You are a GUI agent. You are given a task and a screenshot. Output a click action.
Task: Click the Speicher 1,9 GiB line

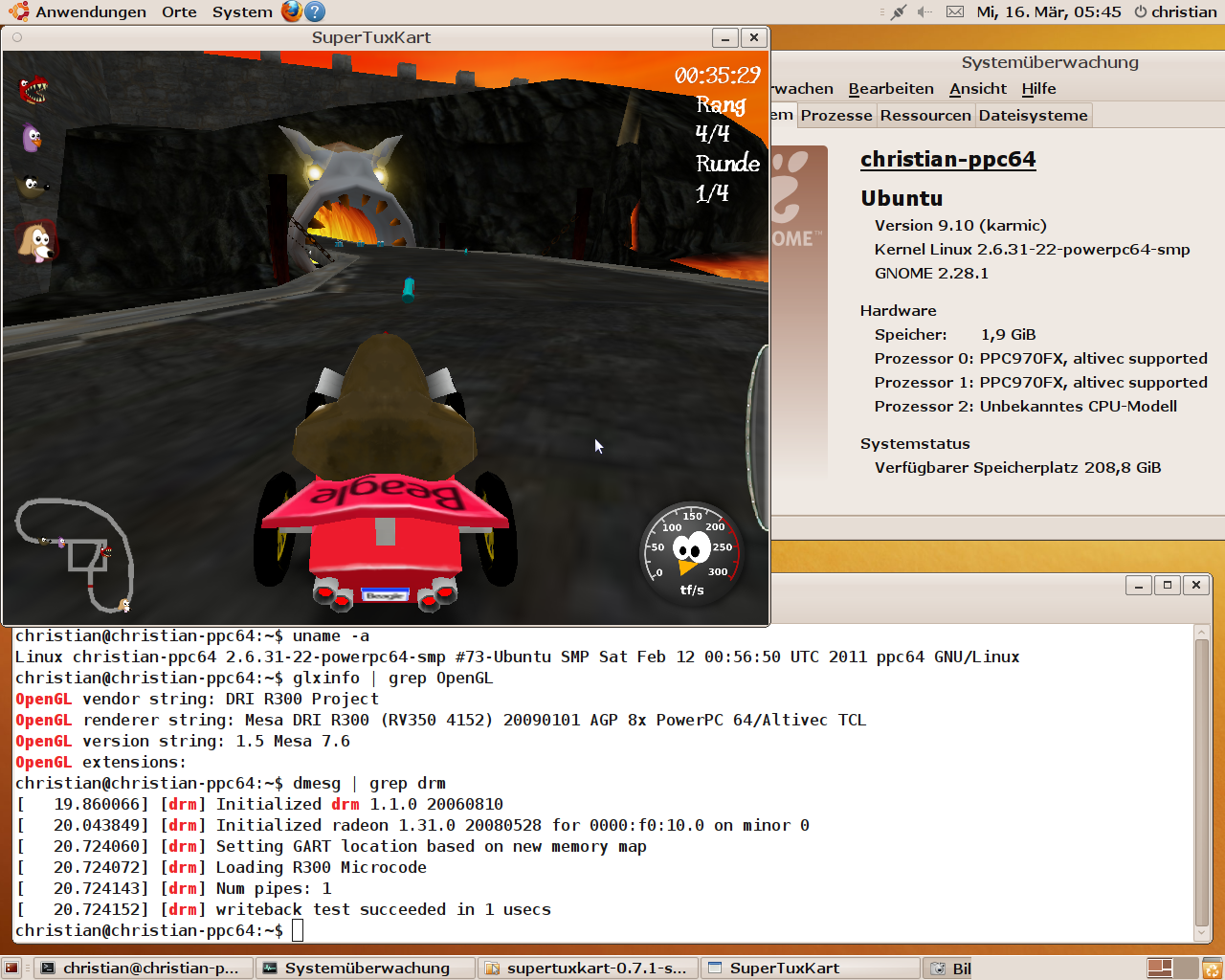[955, 334]
